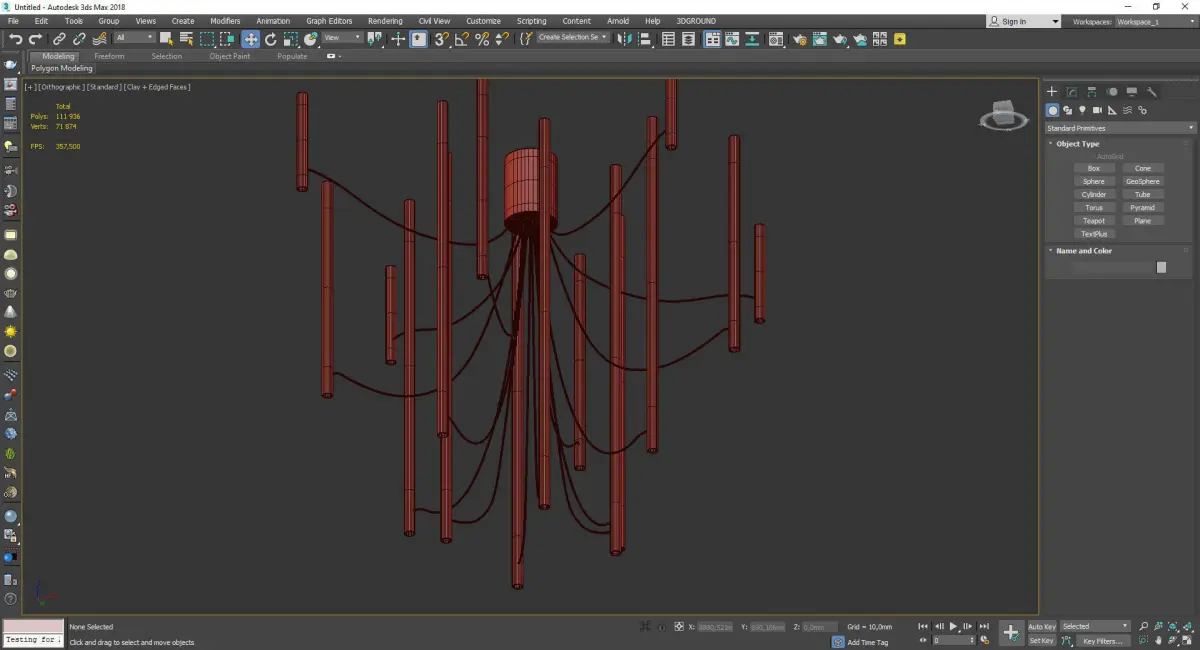
Task: Open the Utilities panel wrench icon
Action: [x=1152, y=92]
